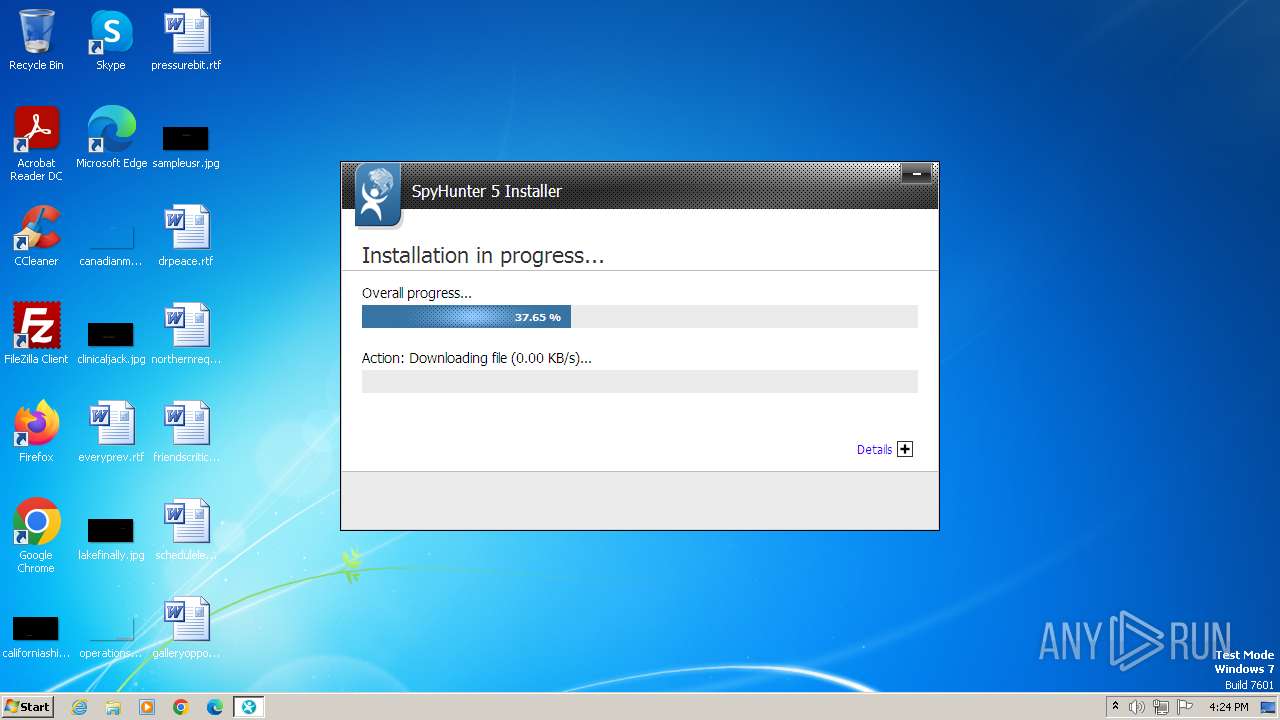Select the lakefinally.jpg file icon
Screen dimensions: 1280x720
coord(111,530)
